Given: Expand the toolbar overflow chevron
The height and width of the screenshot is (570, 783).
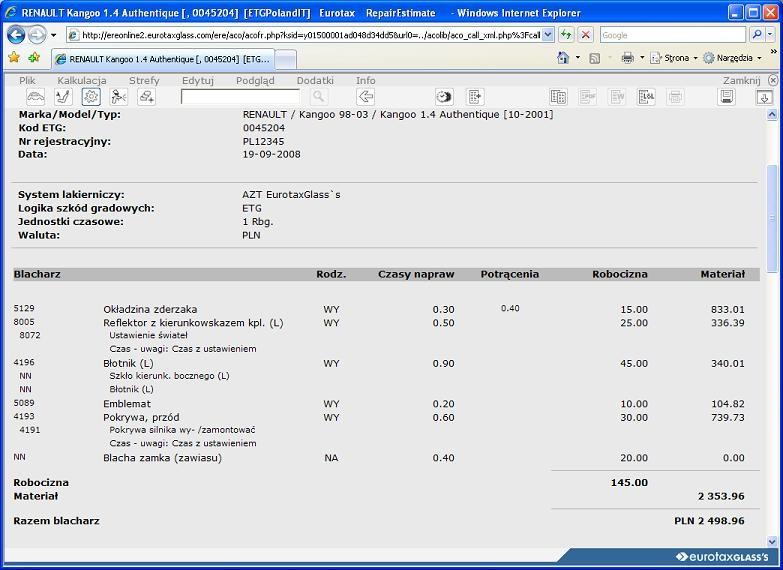Looking at the screenshot, I should [774, 51].
